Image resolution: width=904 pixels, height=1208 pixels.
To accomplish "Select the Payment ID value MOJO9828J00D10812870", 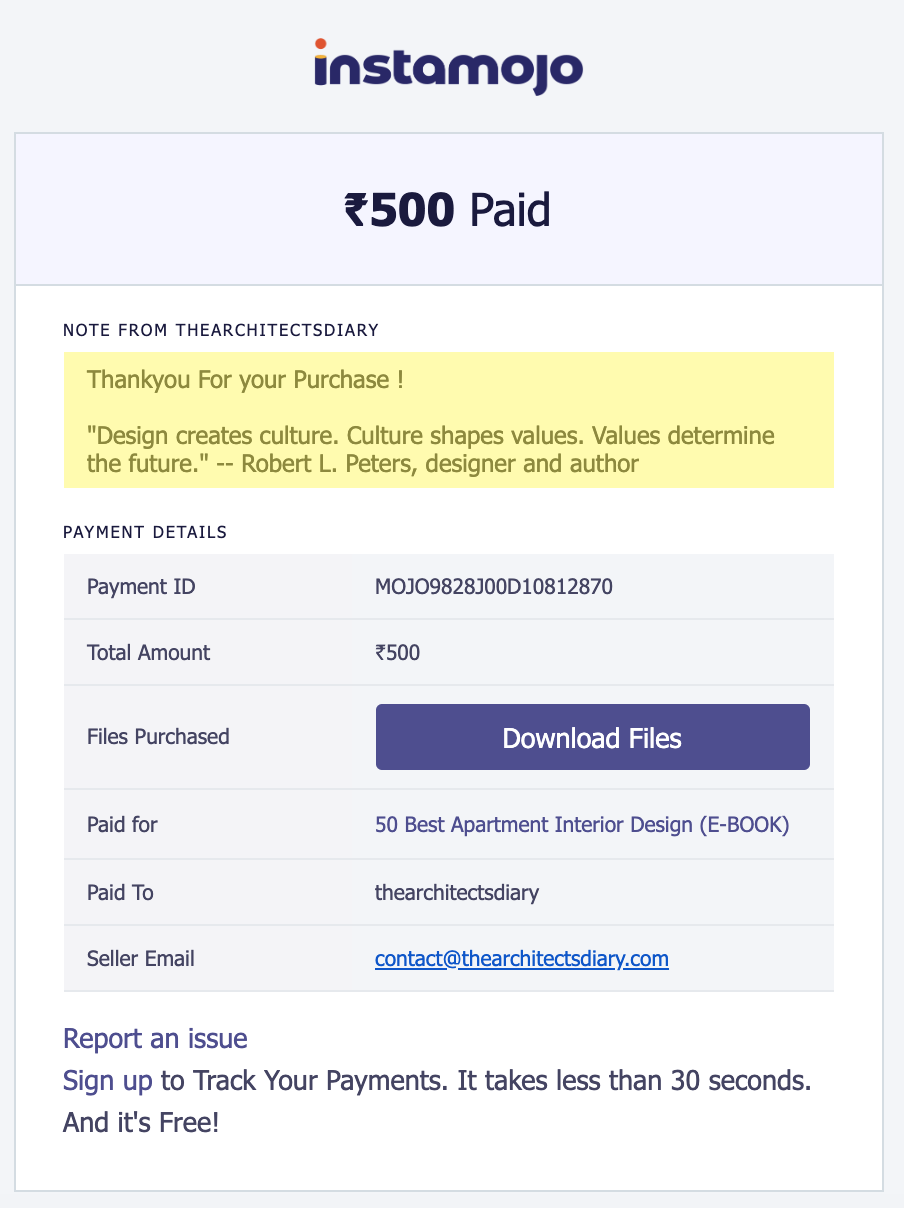I will click(x=494, y=587).
